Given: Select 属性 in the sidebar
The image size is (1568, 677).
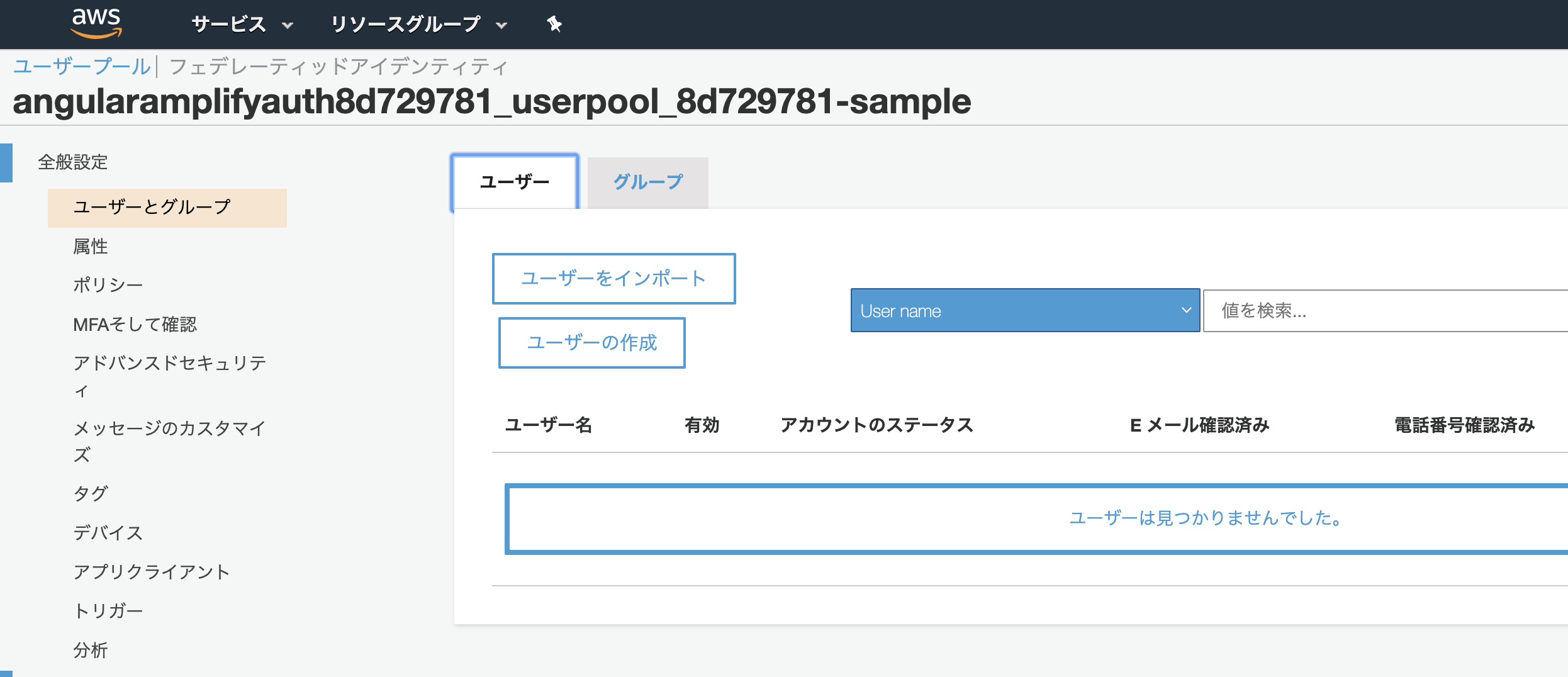Looking at the screenshot, I should point(90,246).
